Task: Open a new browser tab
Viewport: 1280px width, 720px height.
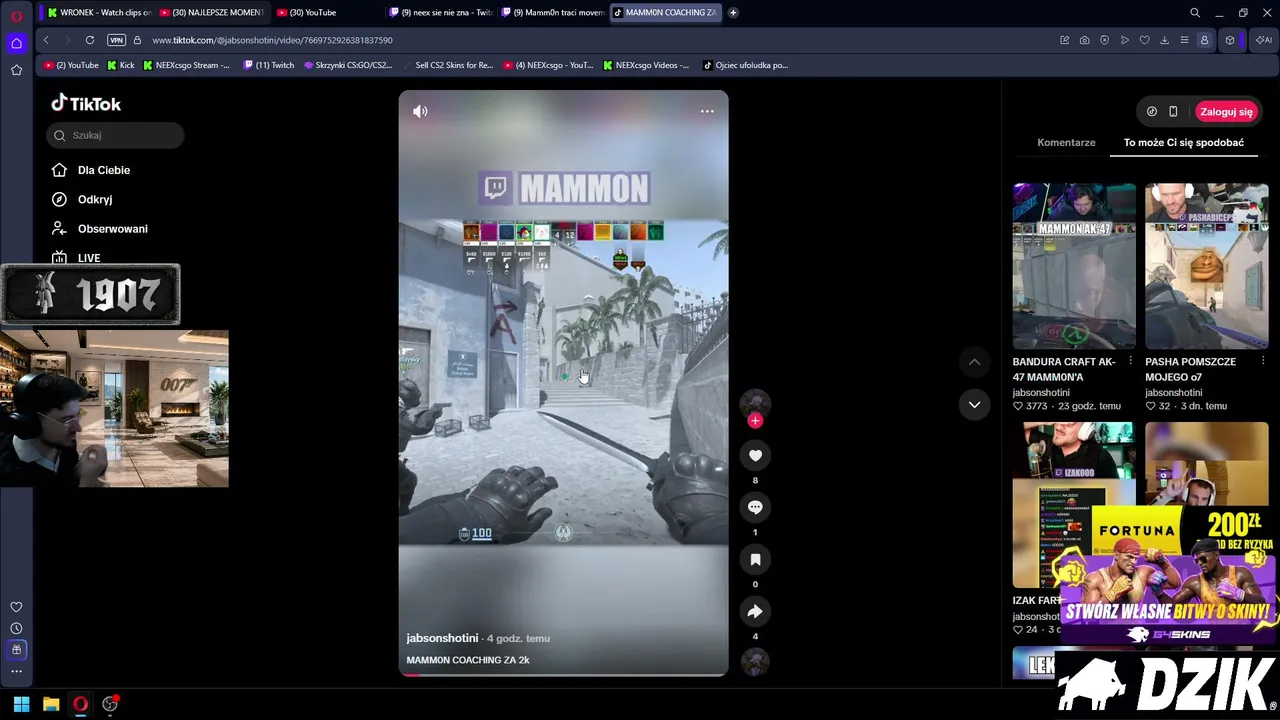Action: click(733, 13)
